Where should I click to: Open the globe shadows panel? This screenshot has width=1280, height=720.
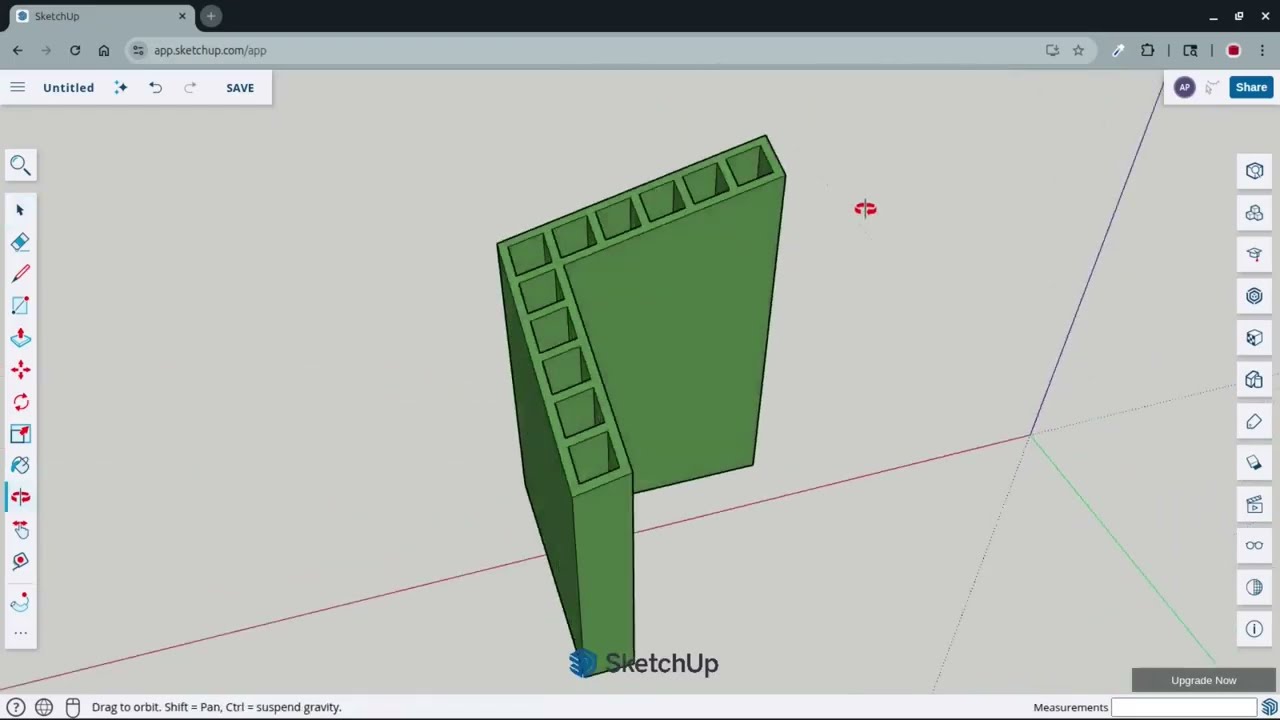tap(1254, 588)
